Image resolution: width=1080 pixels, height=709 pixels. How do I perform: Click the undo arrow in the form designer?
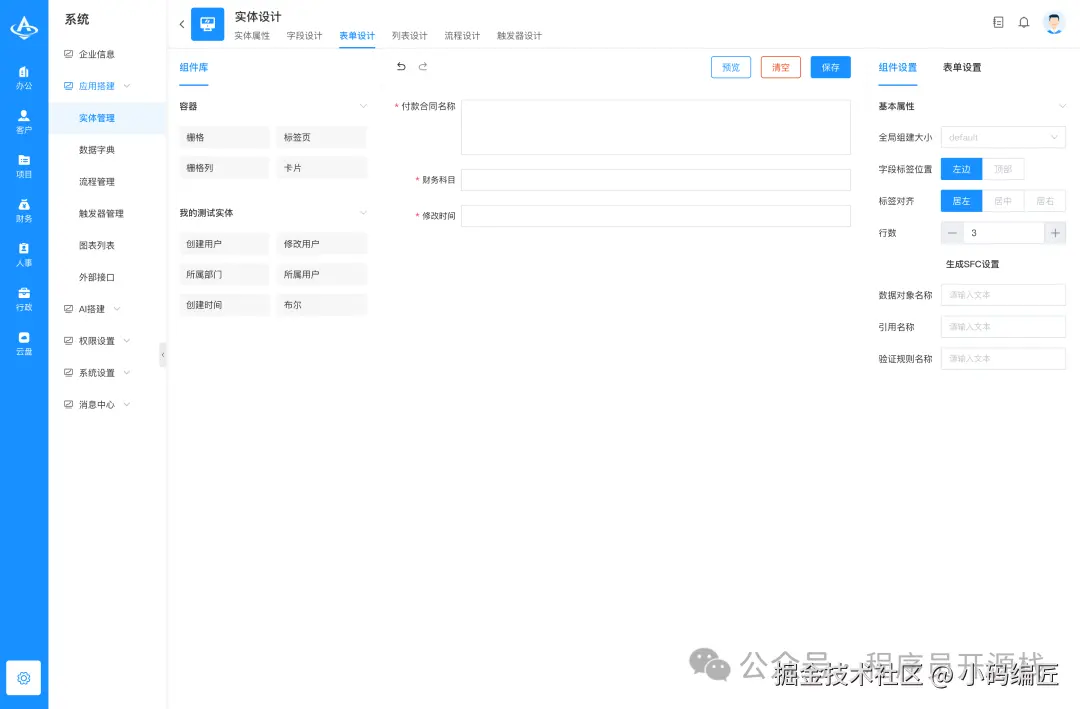pyautogui.click(x=401, y=64)
